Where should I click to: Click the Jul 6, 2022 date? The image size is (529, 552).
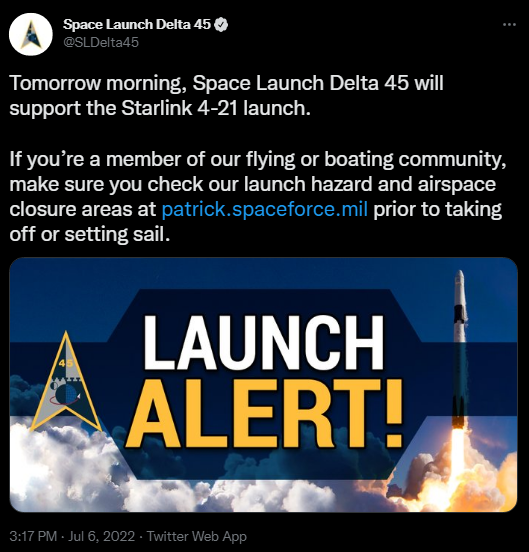[x=102, y=536]
